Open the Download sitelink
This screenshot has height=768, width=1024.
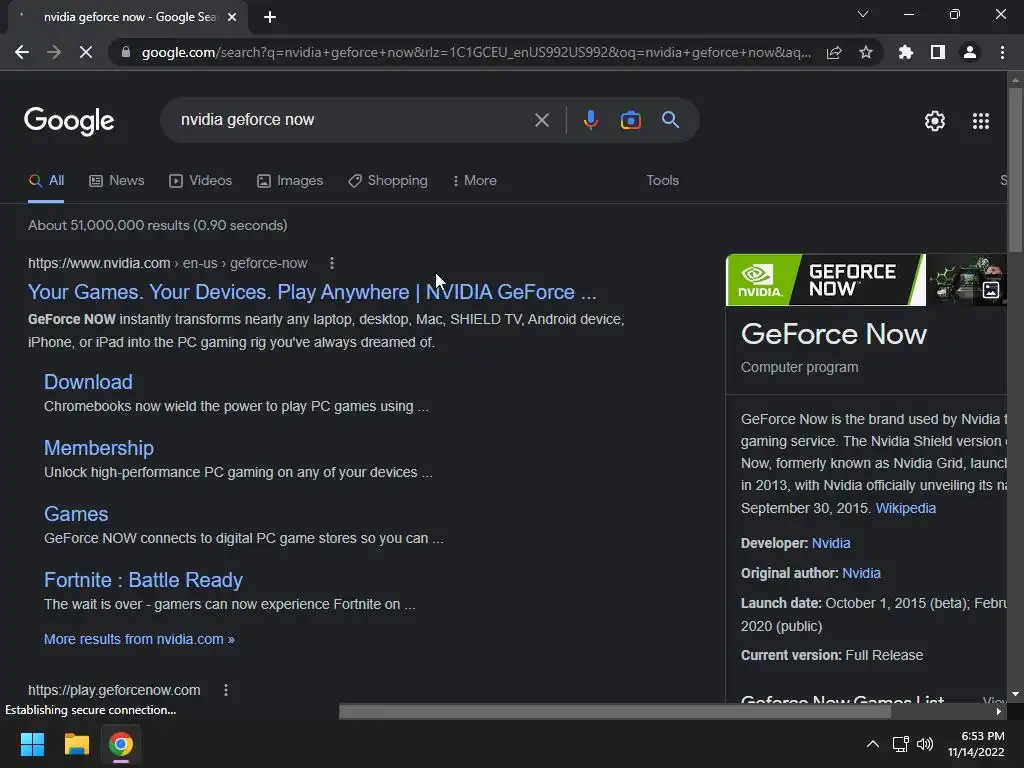(x=88, y=382)
